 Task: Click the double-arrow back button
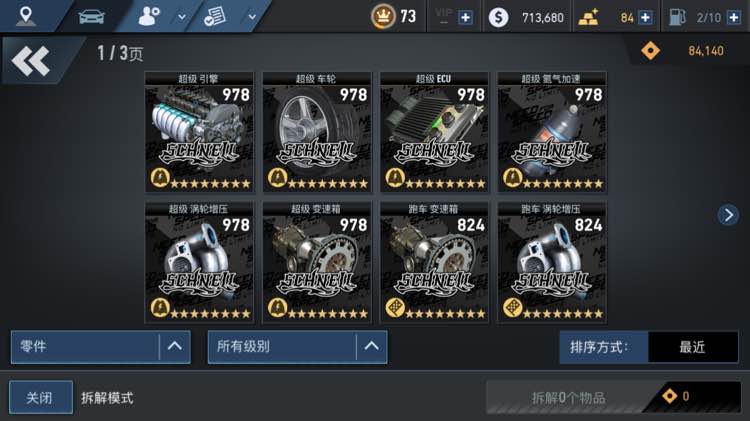tap(31, 61)
